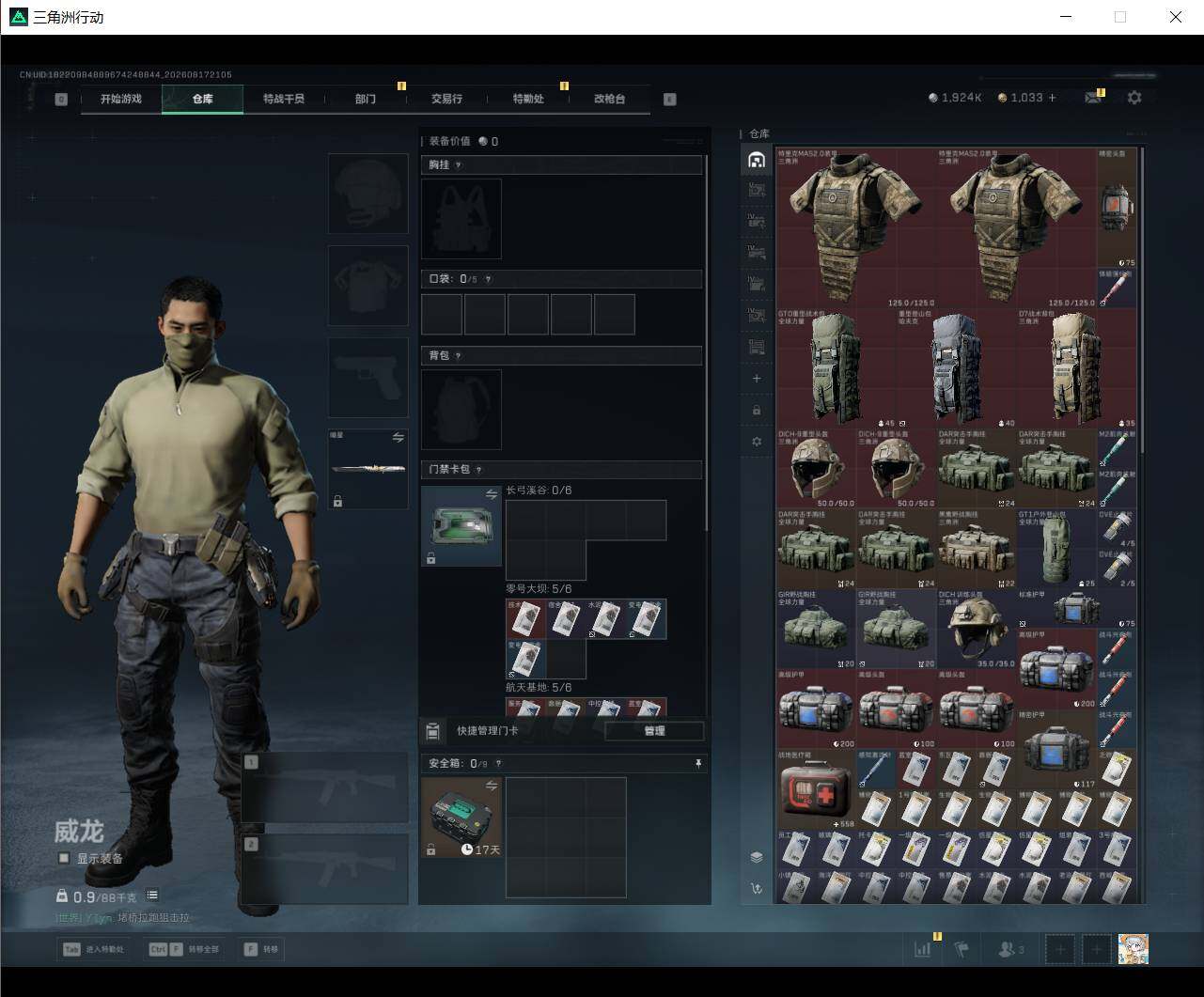Click the sort icon at warehouse sidebar bottom
1204x997 pixels.
pos(757,888)
